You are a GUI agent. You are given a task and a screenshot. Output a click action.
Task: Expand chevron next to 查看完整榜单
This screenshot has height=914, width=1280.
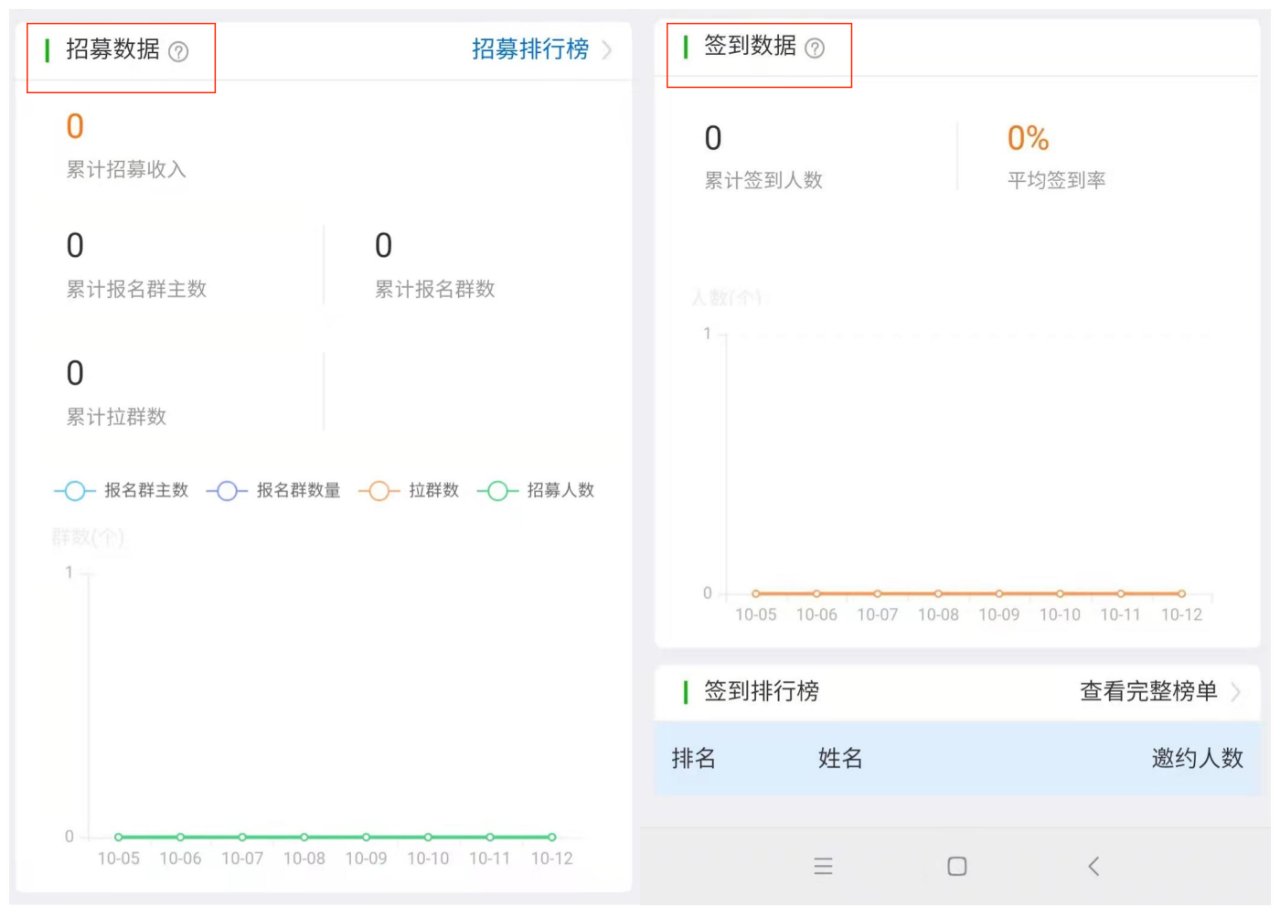pos(1236,692)
